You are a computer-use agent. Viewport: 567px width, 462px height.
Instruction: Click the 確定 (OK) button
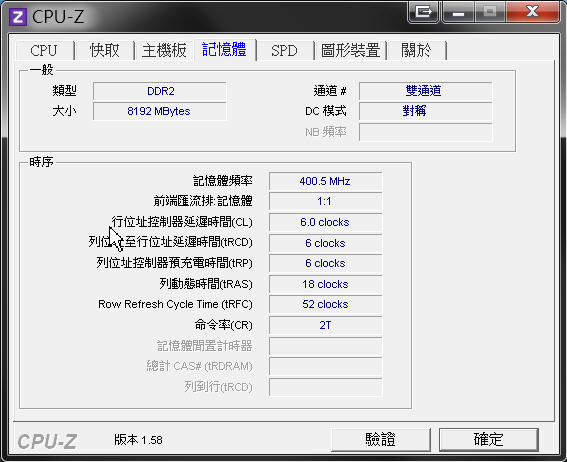489,440
